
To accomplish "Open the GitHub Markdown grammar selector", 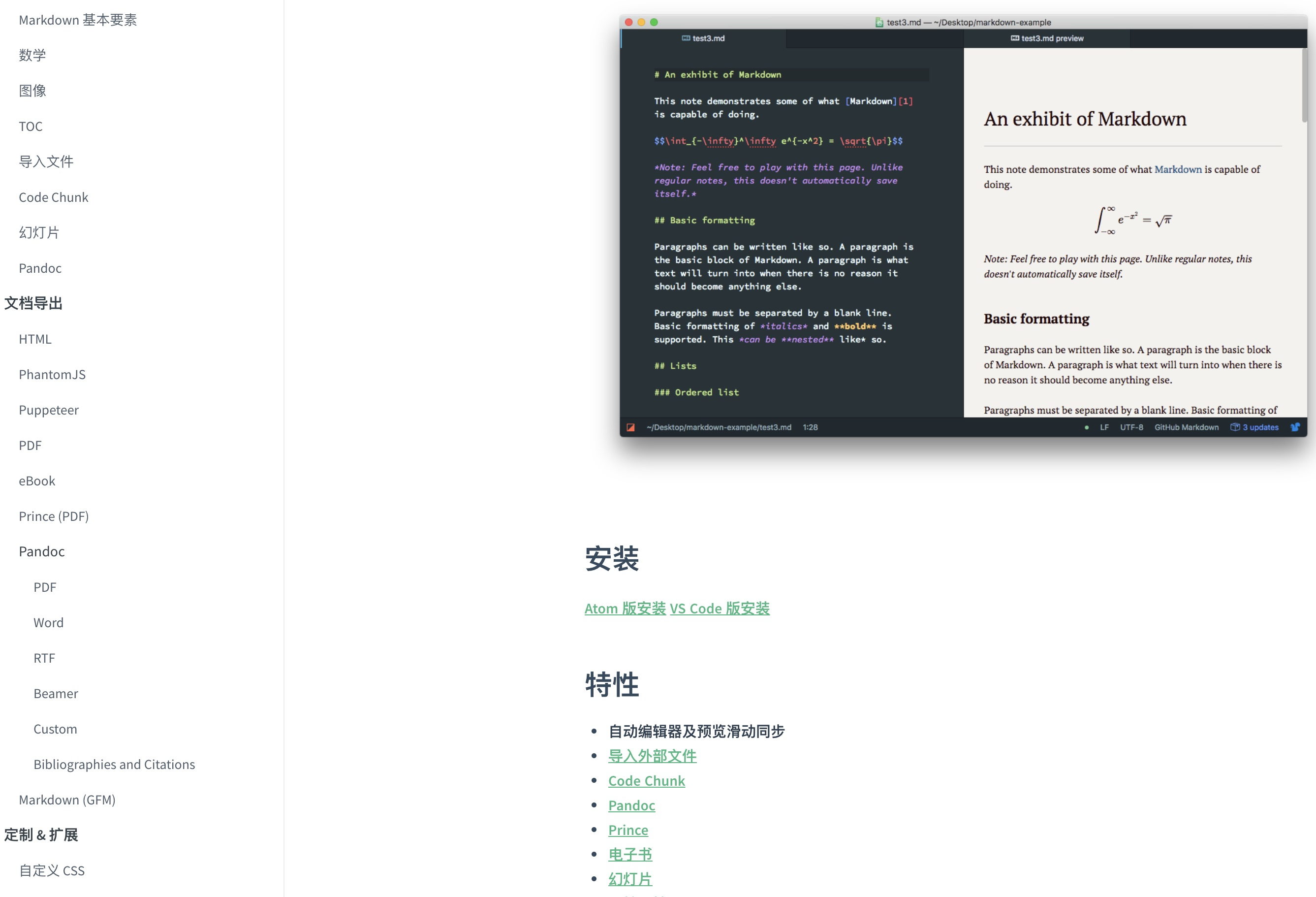I will [x=1187, y=427].
